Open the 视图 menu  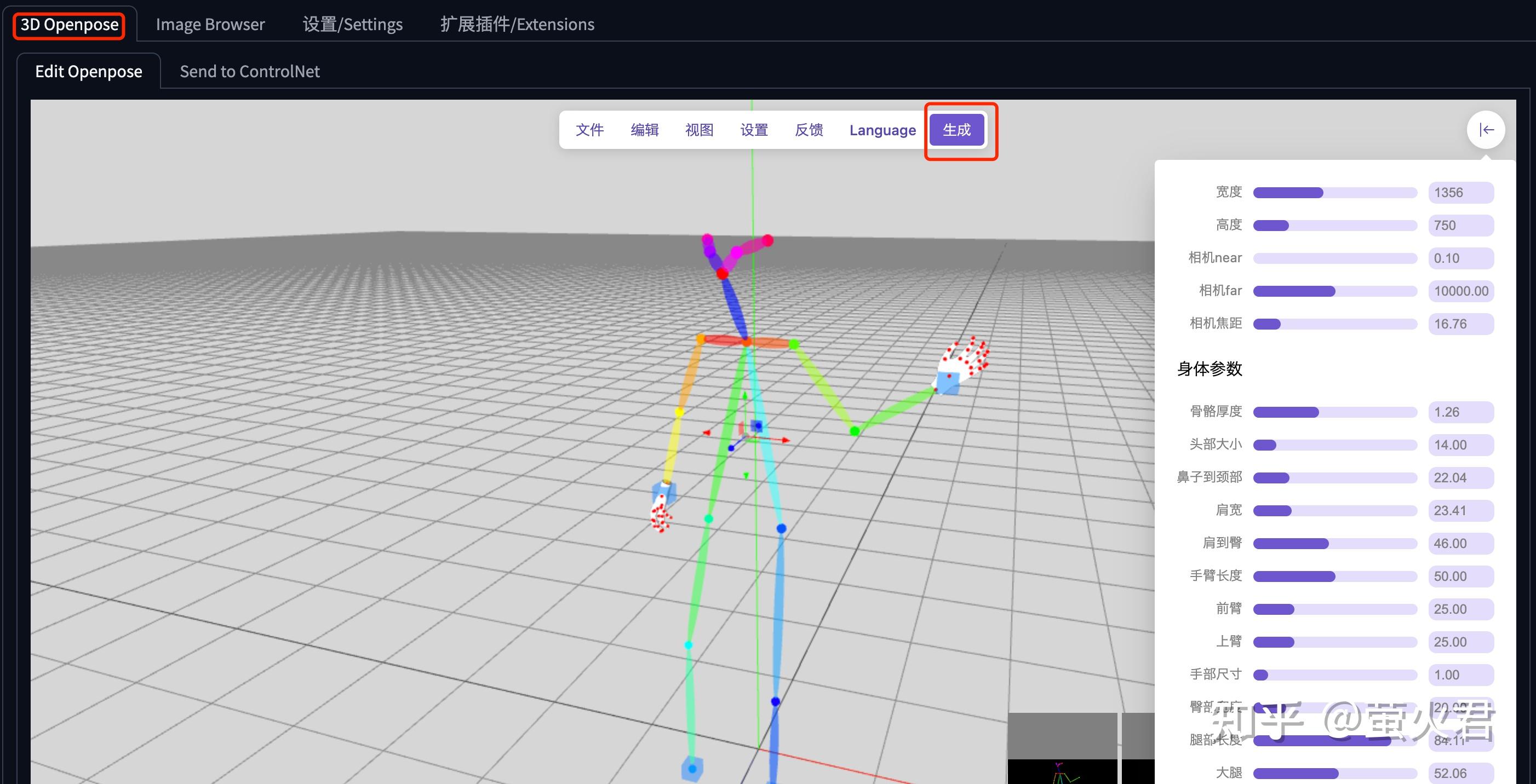point(699,130)
